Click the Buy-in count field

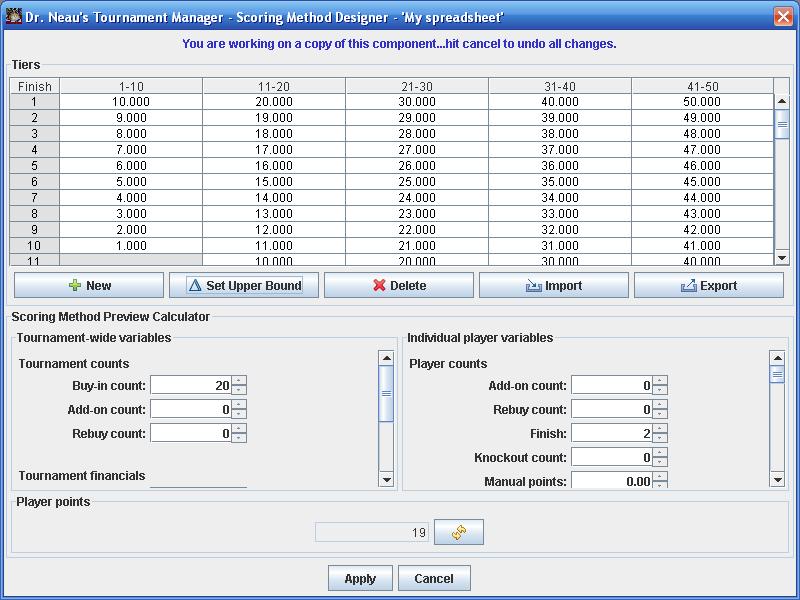click(191, 385)
